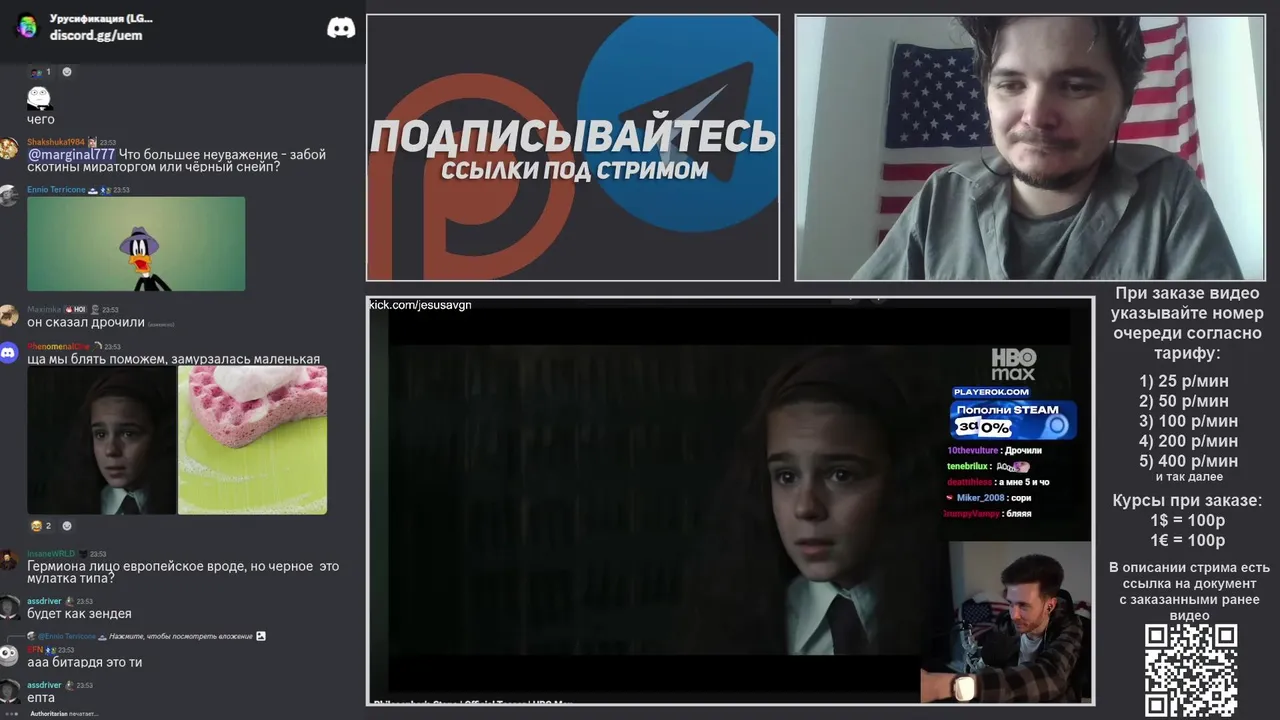The height and width of the screenshot is (720, 1280).
Task: Click the Пополни STEAM ad banner
Action: [x=1013, y=420]
